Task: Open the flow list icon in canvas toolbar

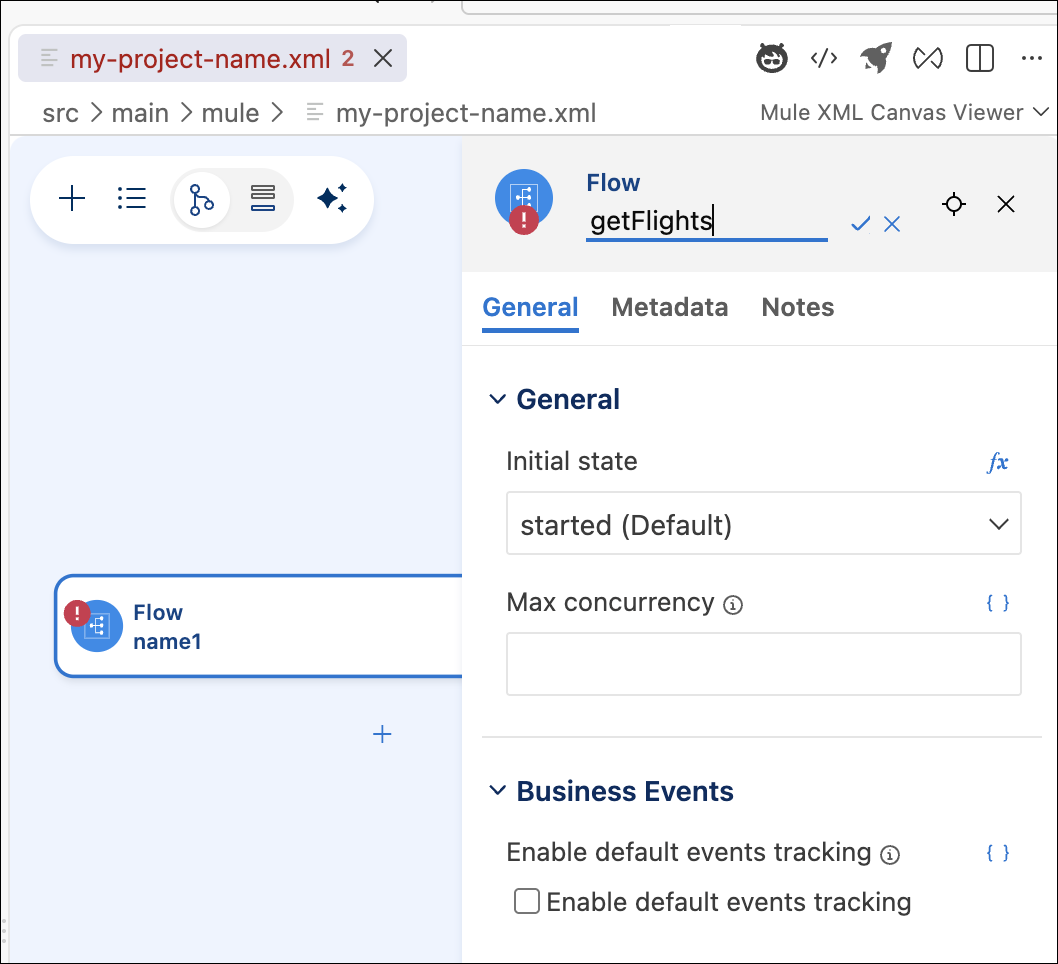Action: [x=132, y=199]
